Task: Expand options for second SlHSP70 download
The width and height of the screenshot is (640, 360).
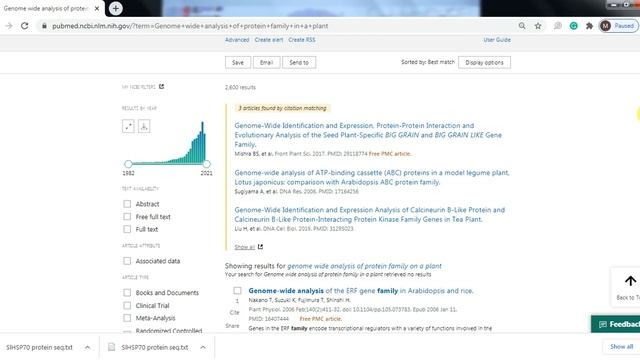Action: click(203, 347)
